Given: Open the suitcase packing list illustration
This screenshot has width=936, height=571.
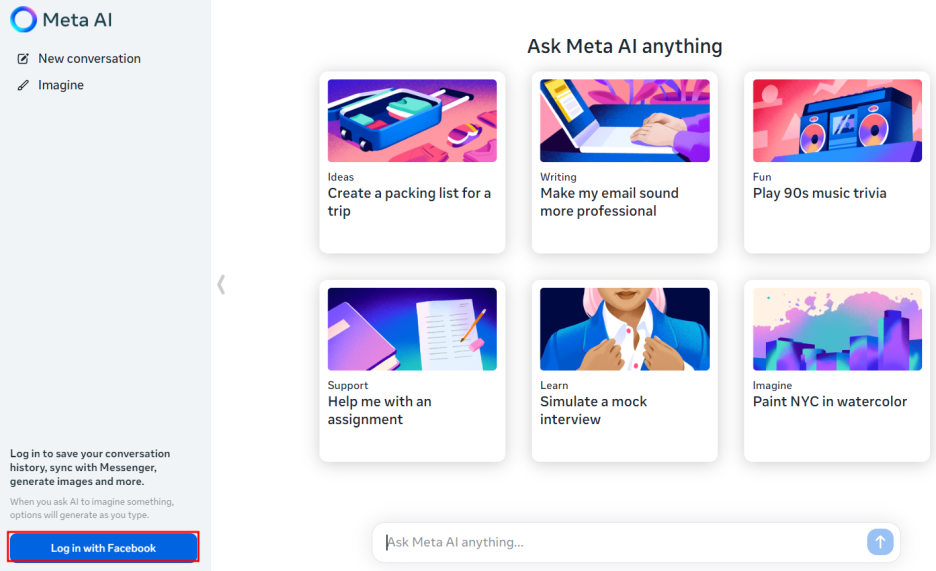Looking at the screenshot, I should tap(412, 121).
